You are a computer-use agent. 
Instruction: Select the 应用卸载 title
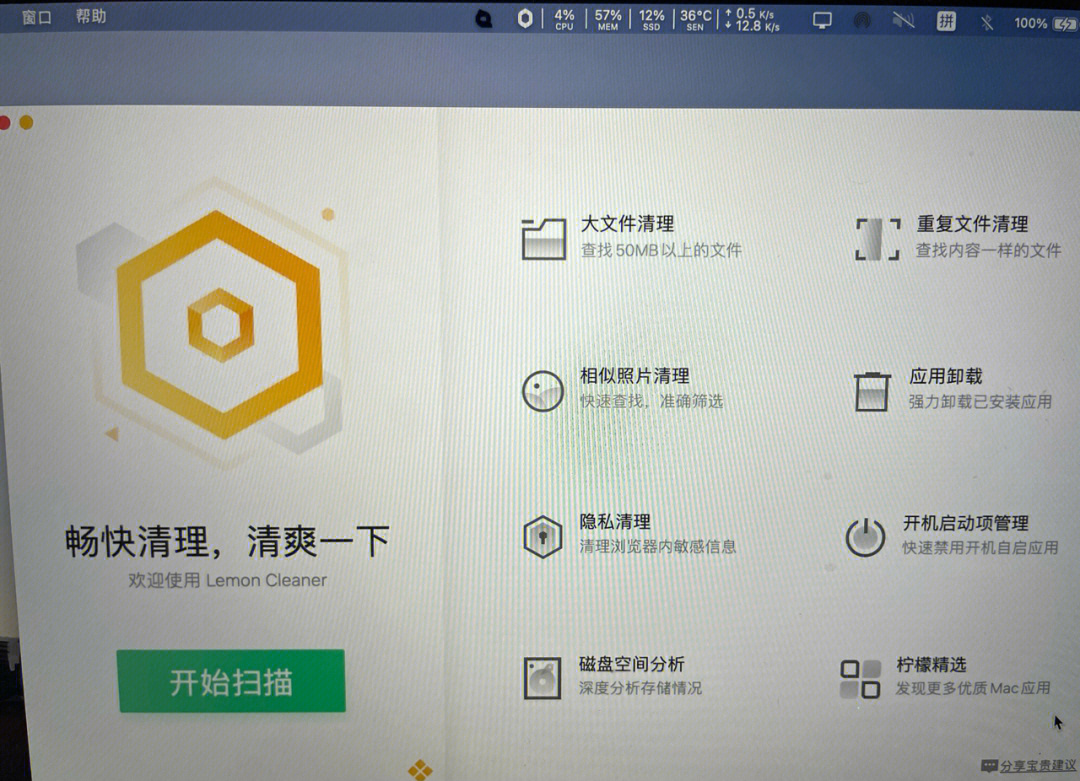tap(946, 376)
